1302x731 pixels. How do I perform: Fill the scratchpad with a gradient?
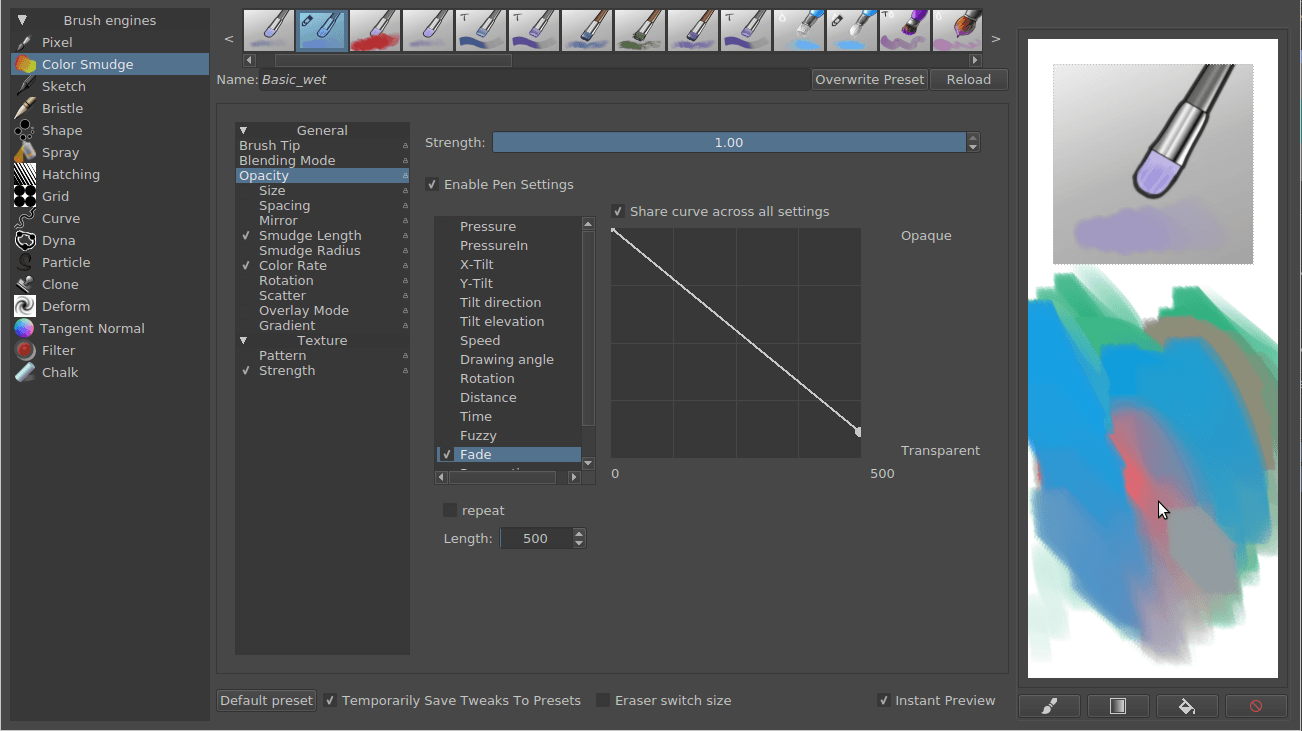[x=1118, y=706]
